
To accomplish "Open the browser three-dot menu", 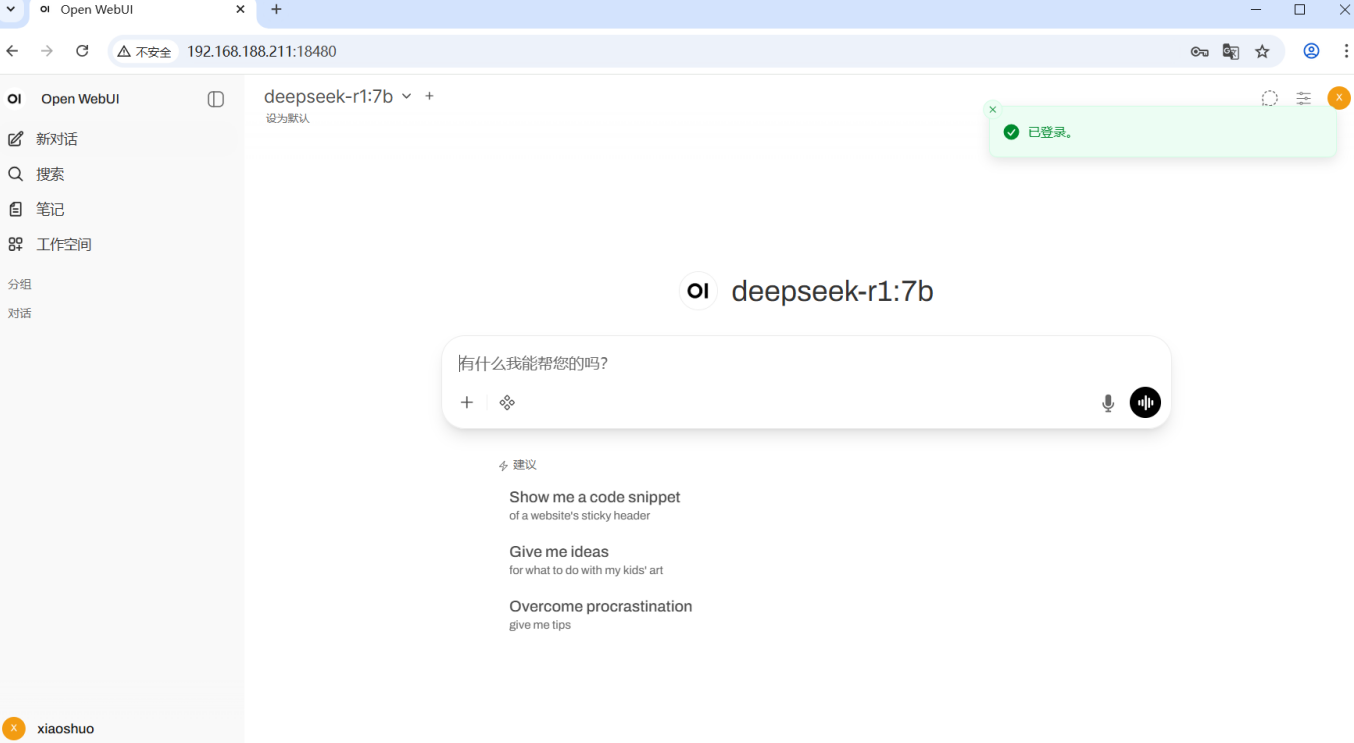I will [x=1346, y=51].
